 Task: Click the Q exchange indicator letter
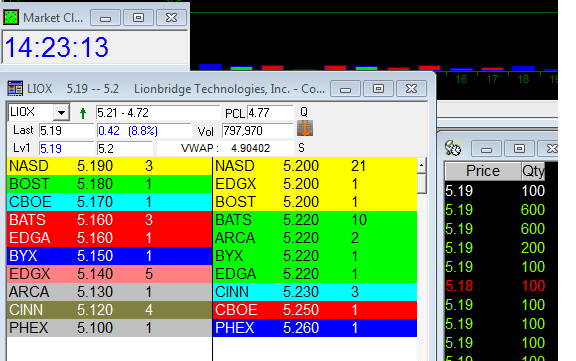coord(303,112)
